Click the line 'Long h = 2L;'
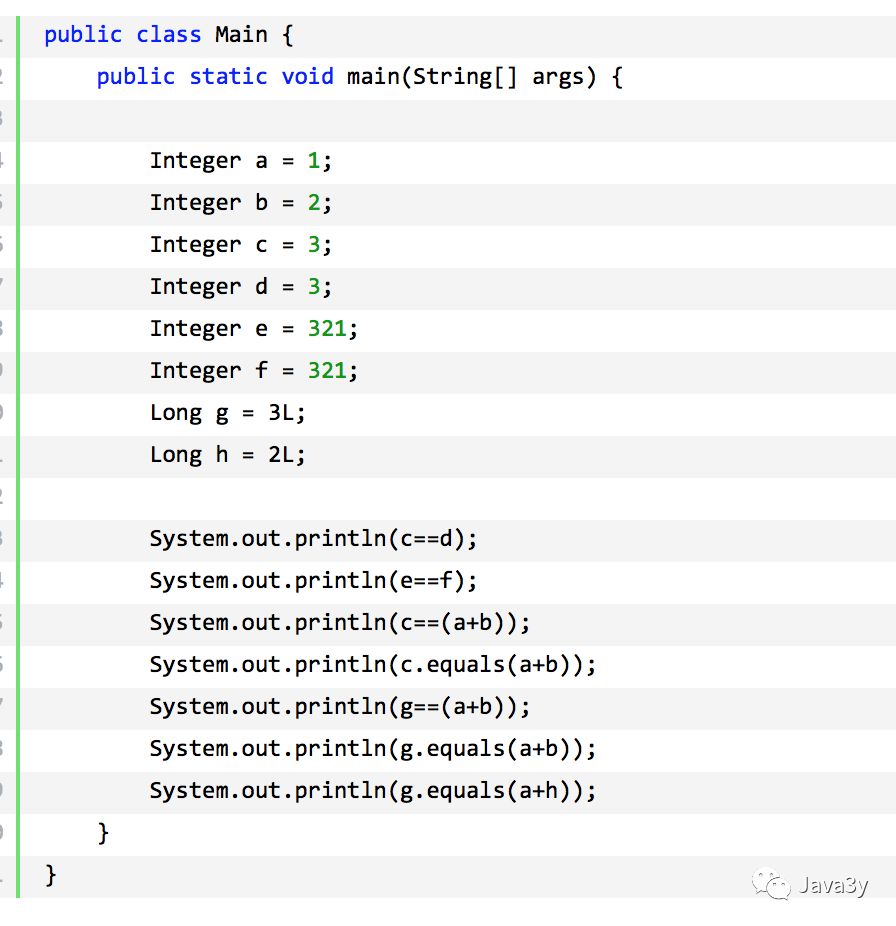Image resolution: width=896 pixels, height=926 pixels. click(227, 455)
